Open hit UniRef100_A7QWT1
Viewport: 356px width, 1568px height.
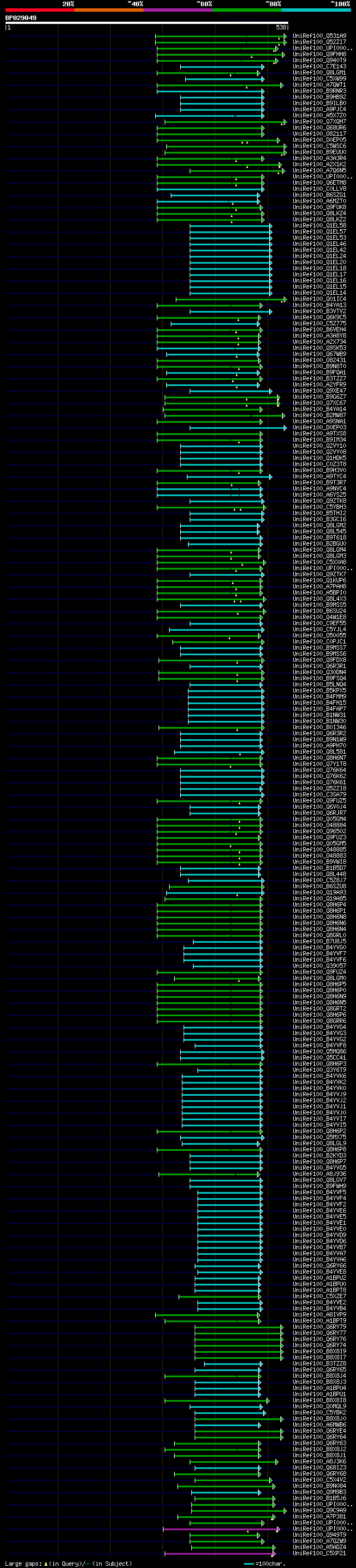point(319,85)
